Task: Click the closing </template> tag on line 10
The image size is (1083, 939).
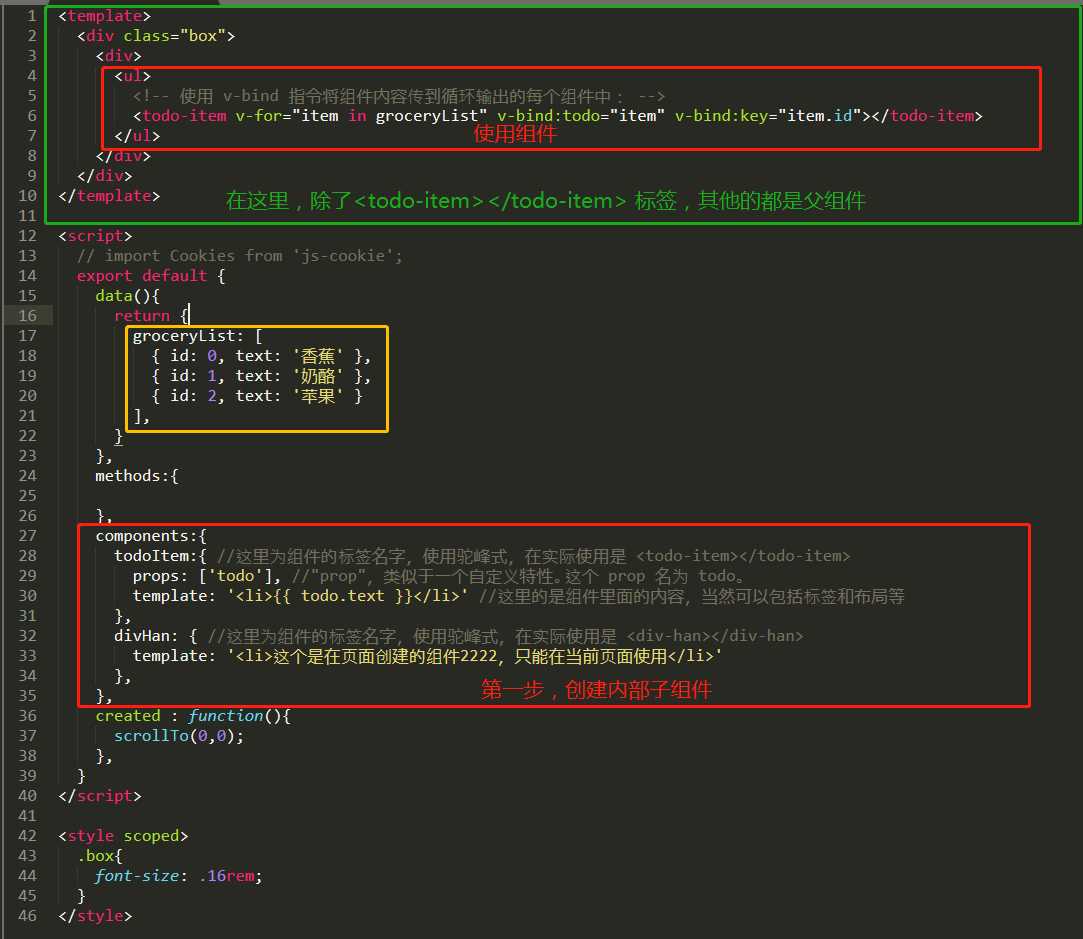Action: tap(109, 196)
